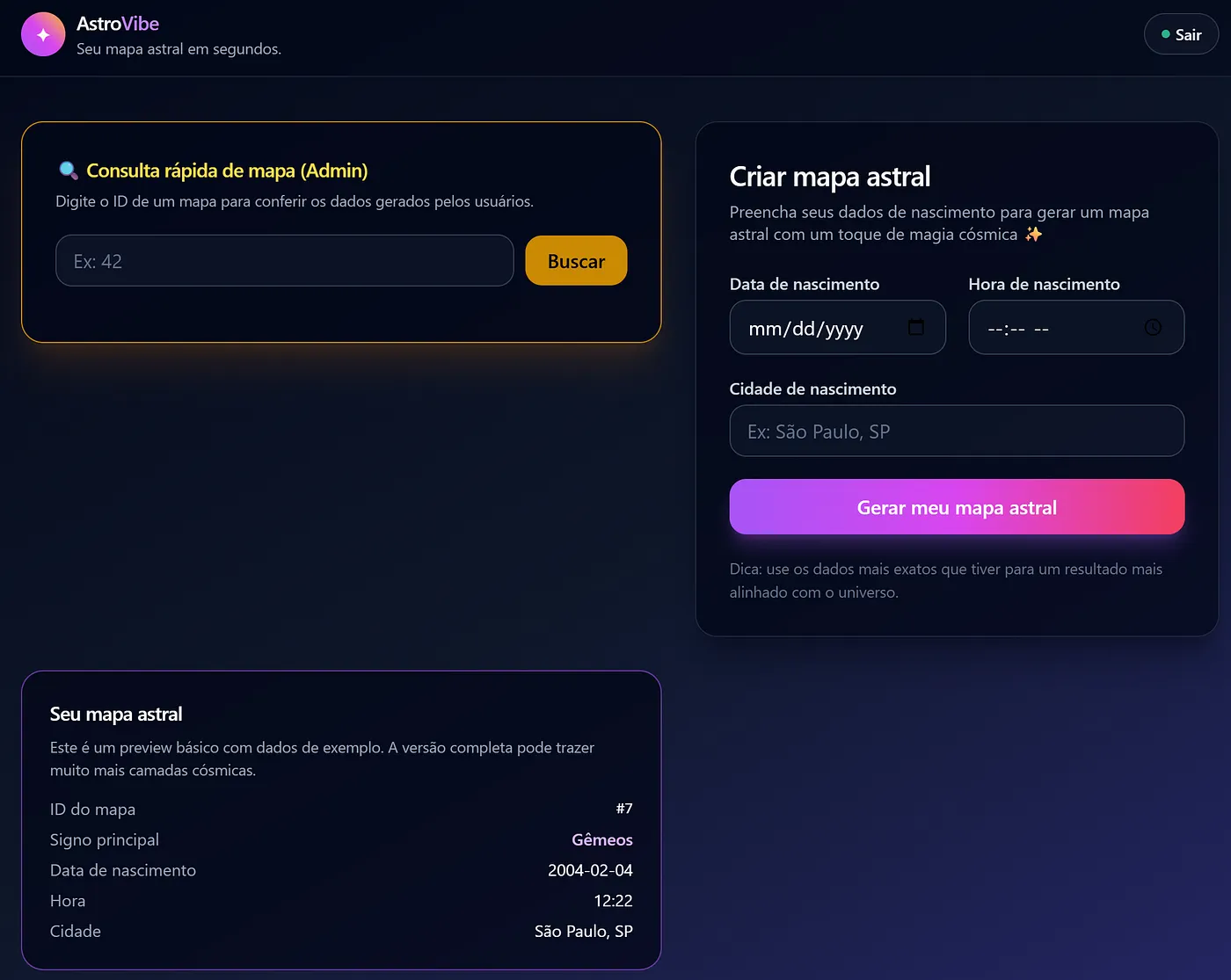Click the birth date value 2004-02-04

coord(590,870)
